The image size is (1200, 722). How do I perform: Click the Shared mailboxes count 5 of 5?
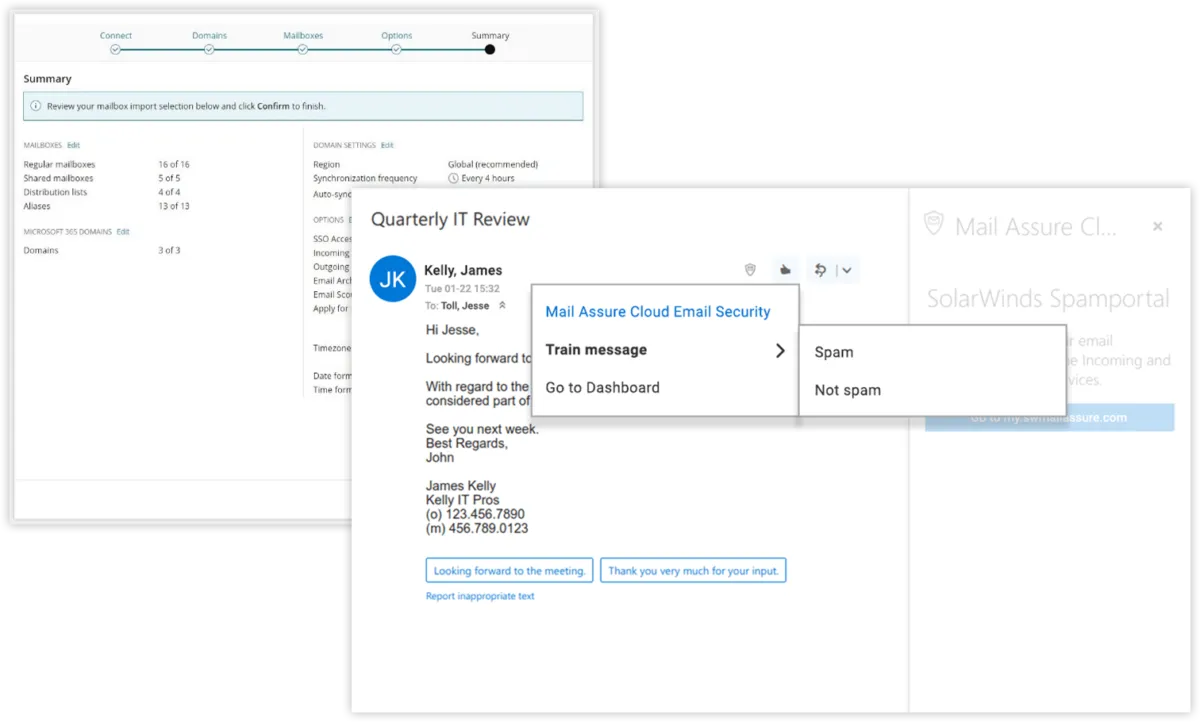coord(169,178)
